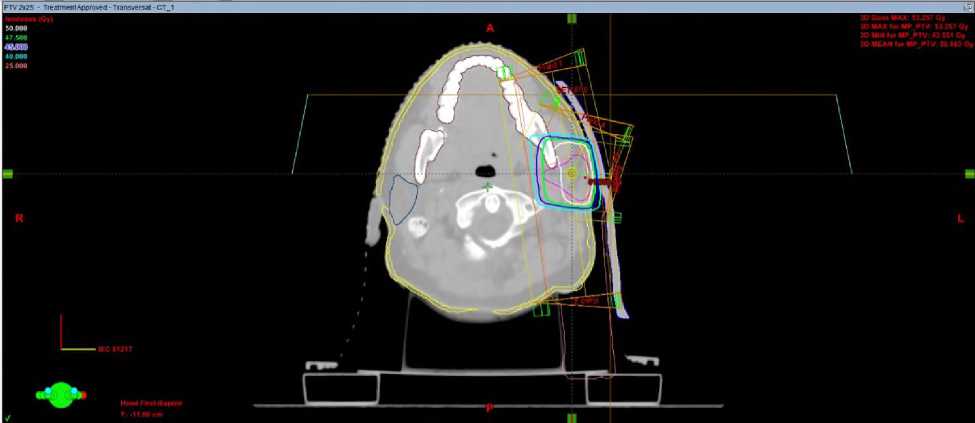Select the dark blue structure contour on the patient's right neck
This screenshot has height=423, width=975.
(403, 199)
